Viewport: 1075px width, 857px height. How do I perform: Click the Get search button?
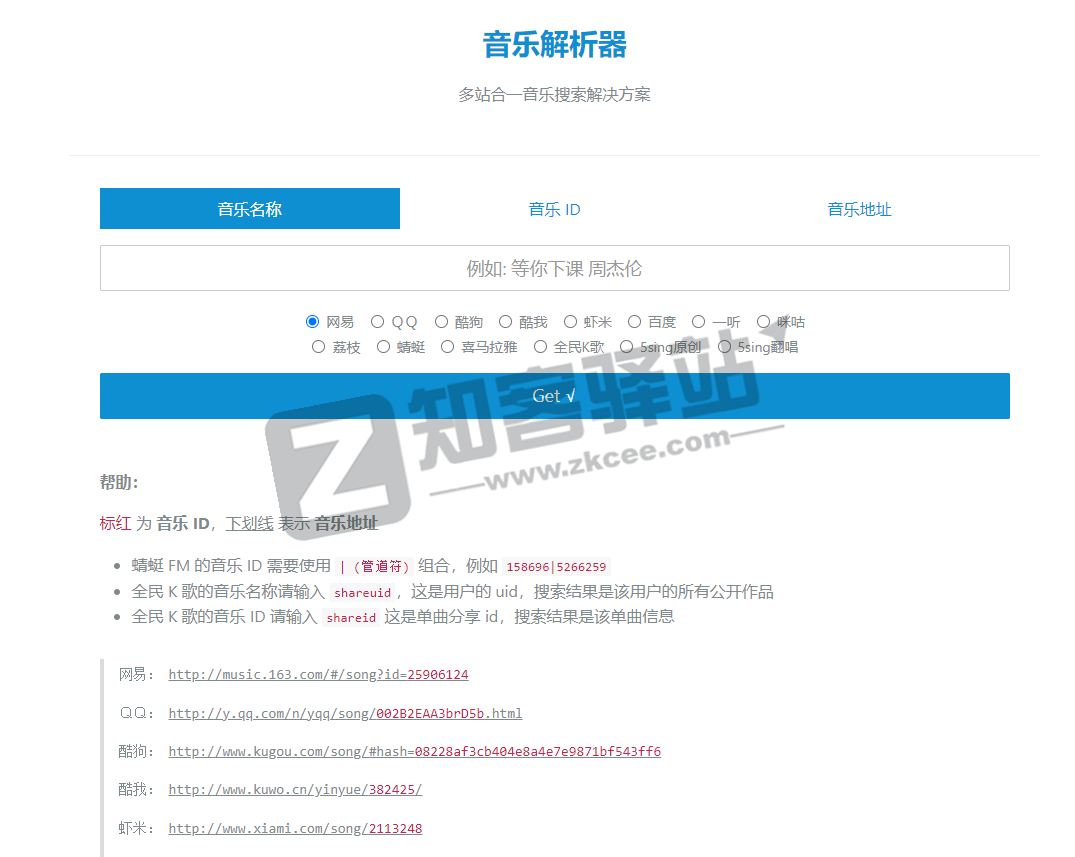tap(554, 395)
